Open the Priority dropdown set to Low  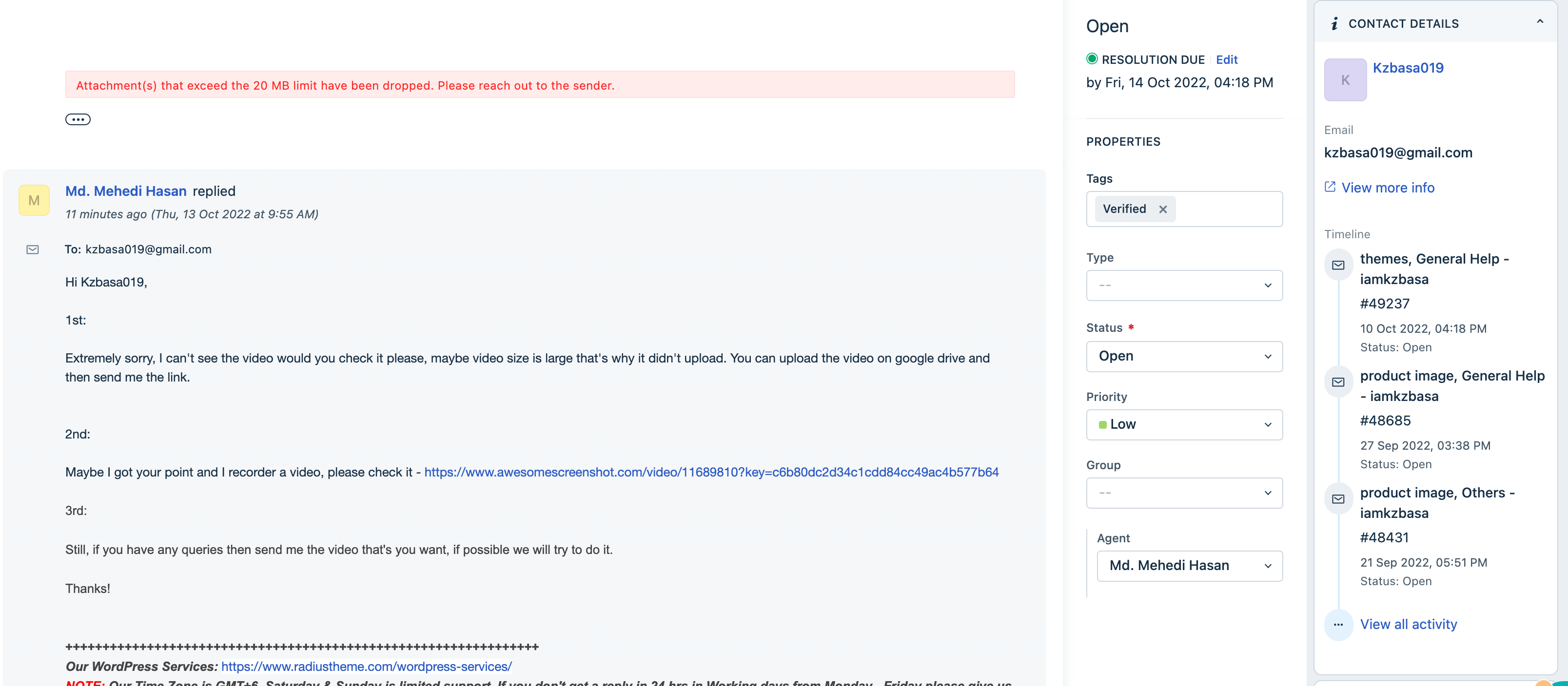tap(1184, 424)
